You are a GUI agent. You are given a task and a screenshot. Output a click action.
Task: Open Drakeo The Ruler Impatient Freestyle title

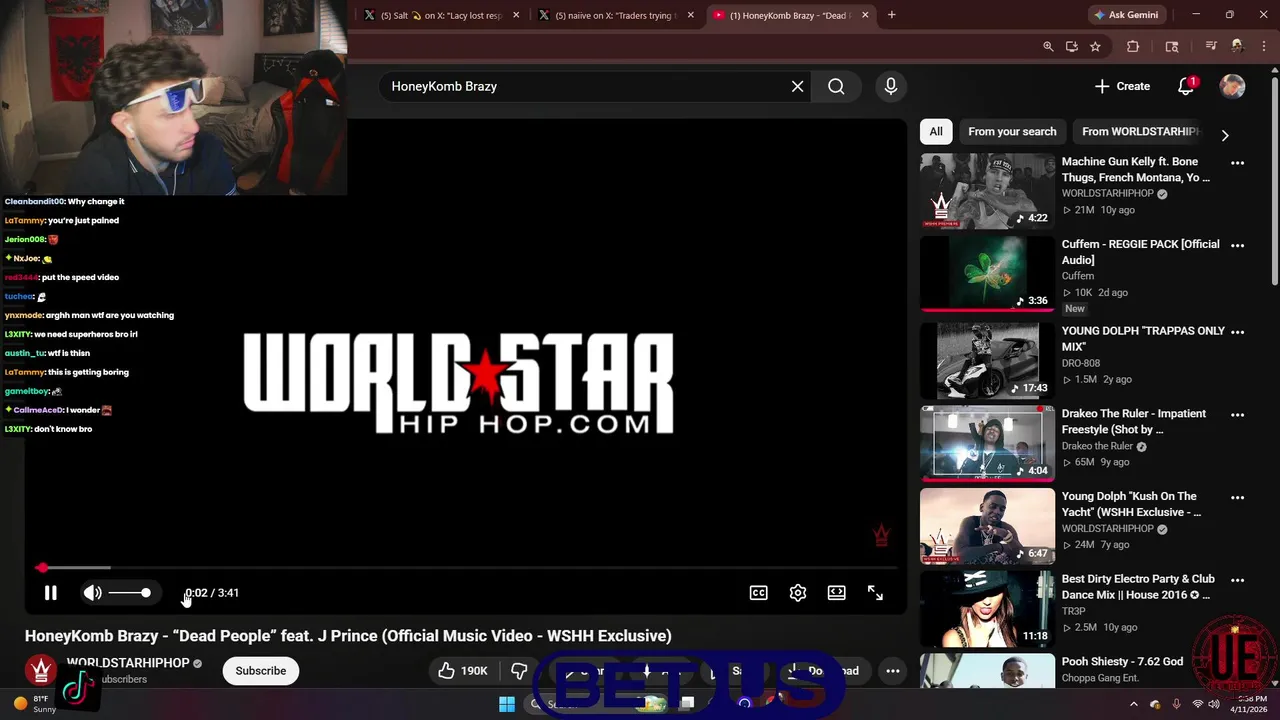pos(1134,422)
